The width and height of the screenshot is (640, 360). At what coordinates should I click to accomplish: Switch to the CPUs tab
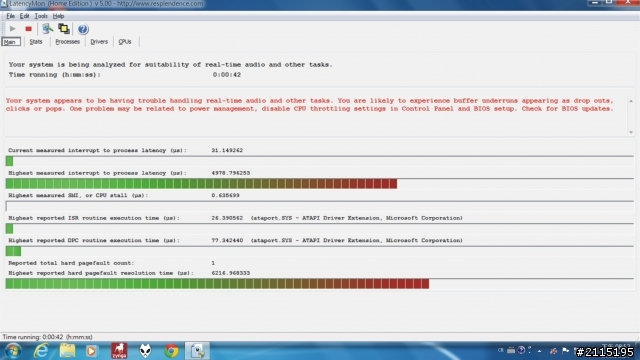(x=125, y=42)
